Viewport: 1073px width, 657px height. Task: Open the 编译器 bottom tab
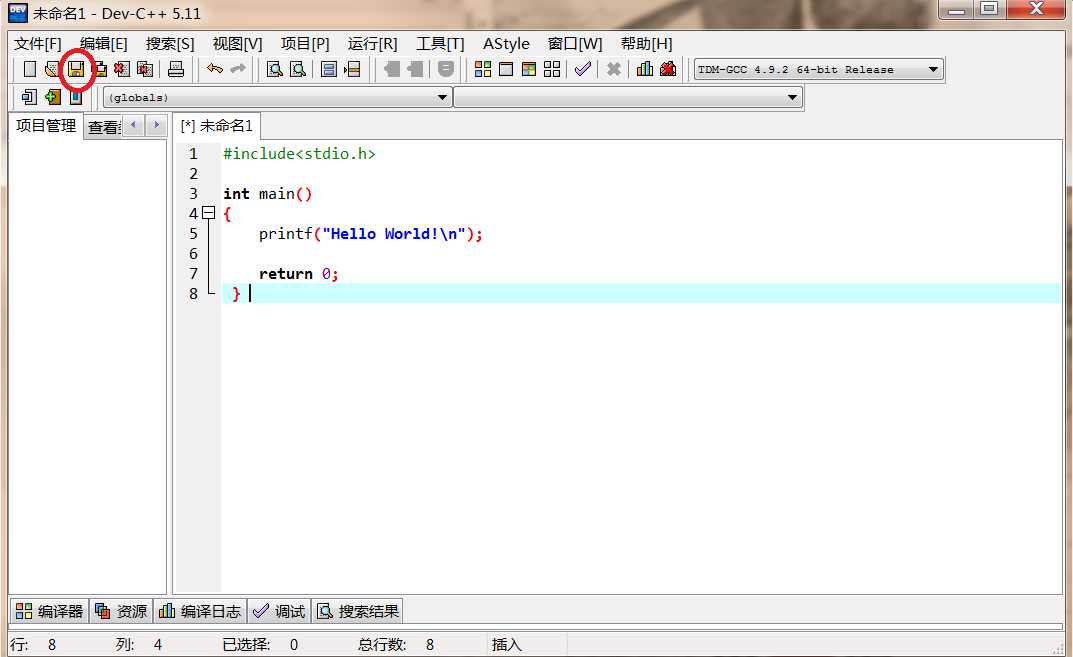[49, 611]
